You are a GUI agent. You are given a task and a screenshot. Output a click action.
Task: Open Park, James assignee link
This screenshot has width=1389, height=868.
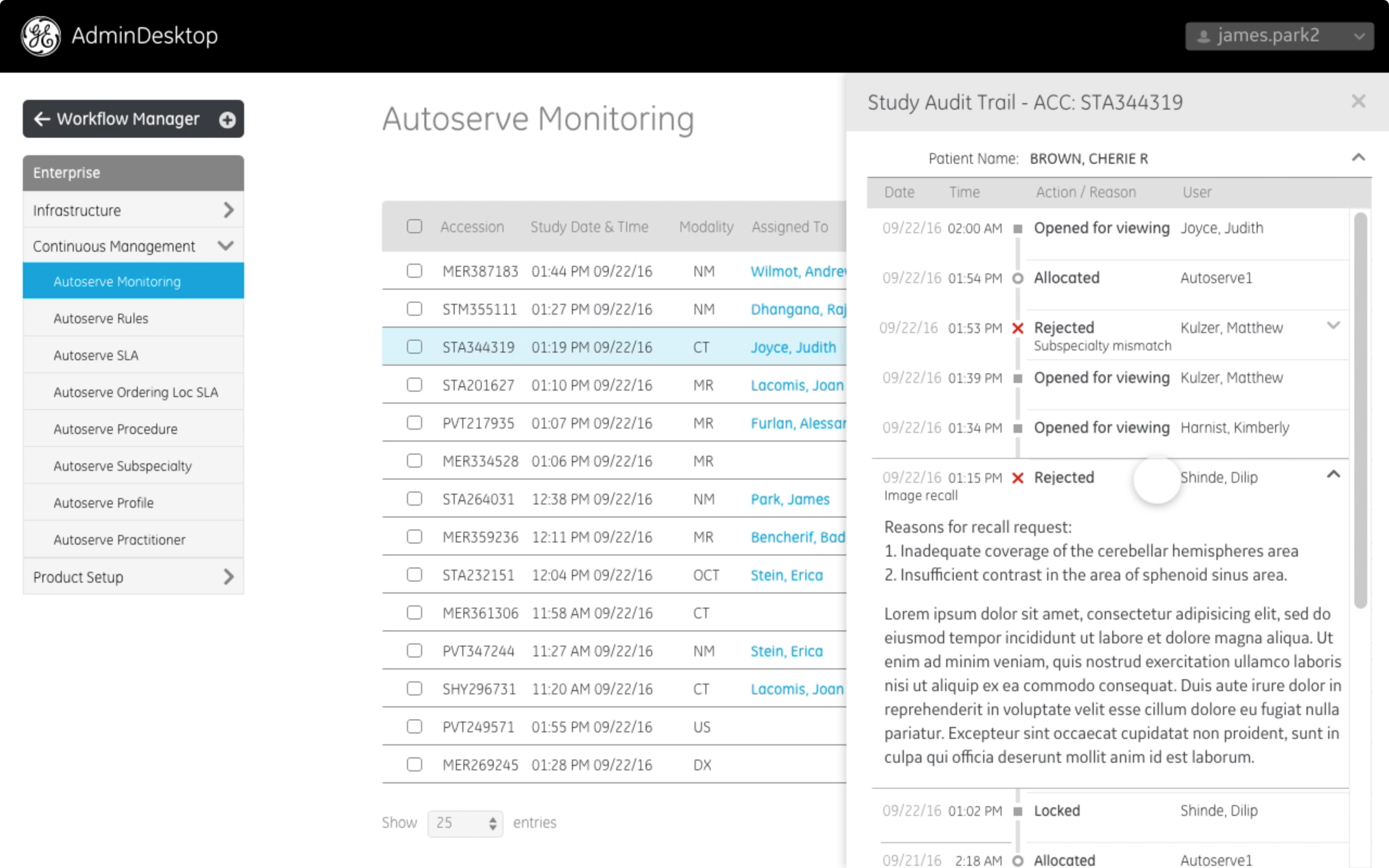(790, 500)
